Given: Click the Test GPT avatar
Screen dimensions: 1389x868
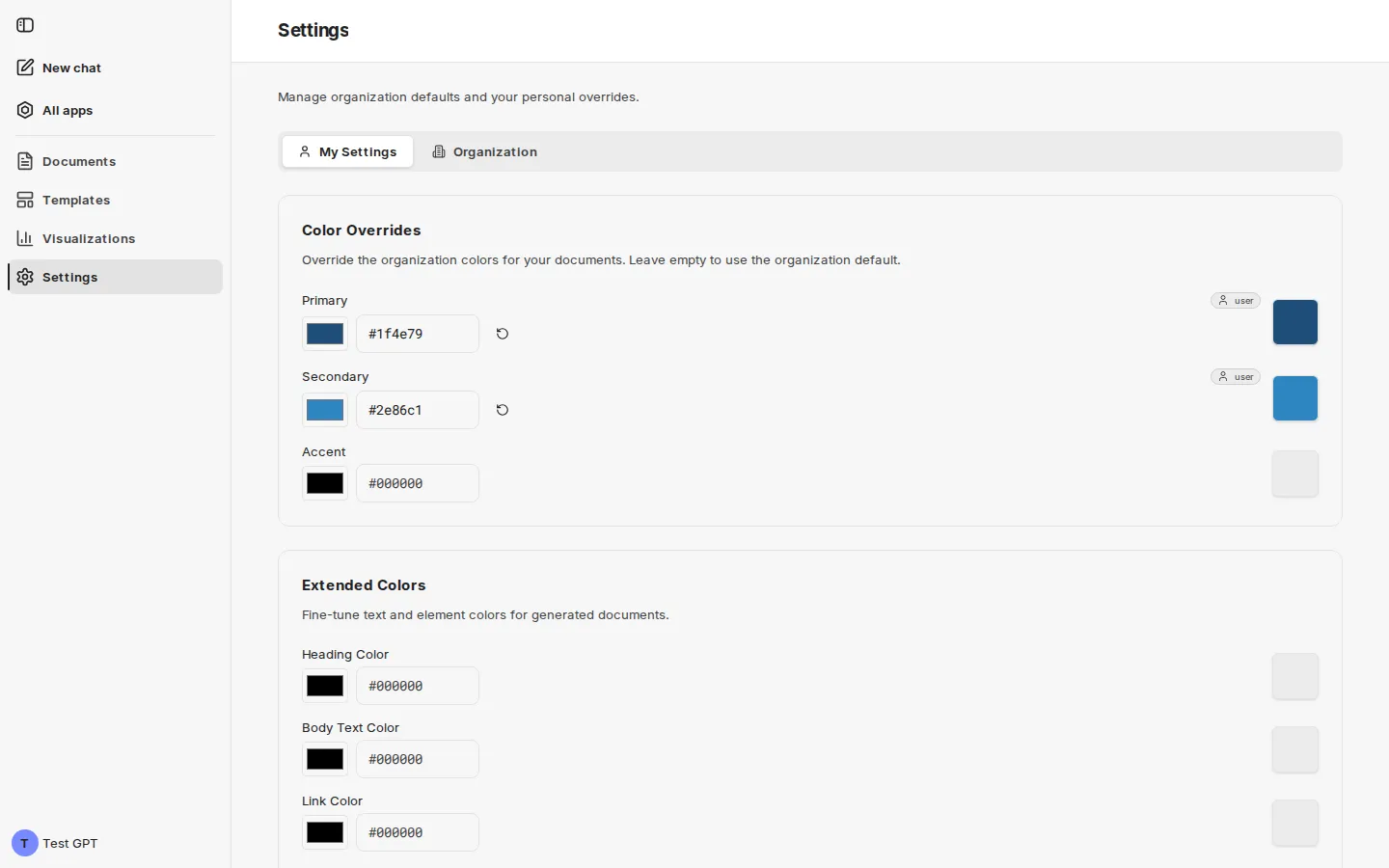Looking at the screenshot, I should pos(25,843).
